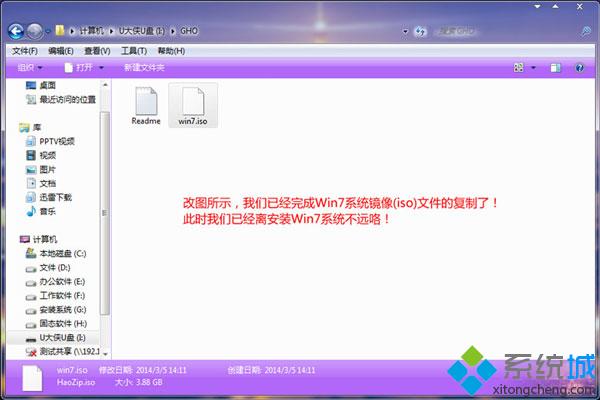Click the Back navigation arrow
Viewport: 600px width, 400px height.
[x=16, y=31]
